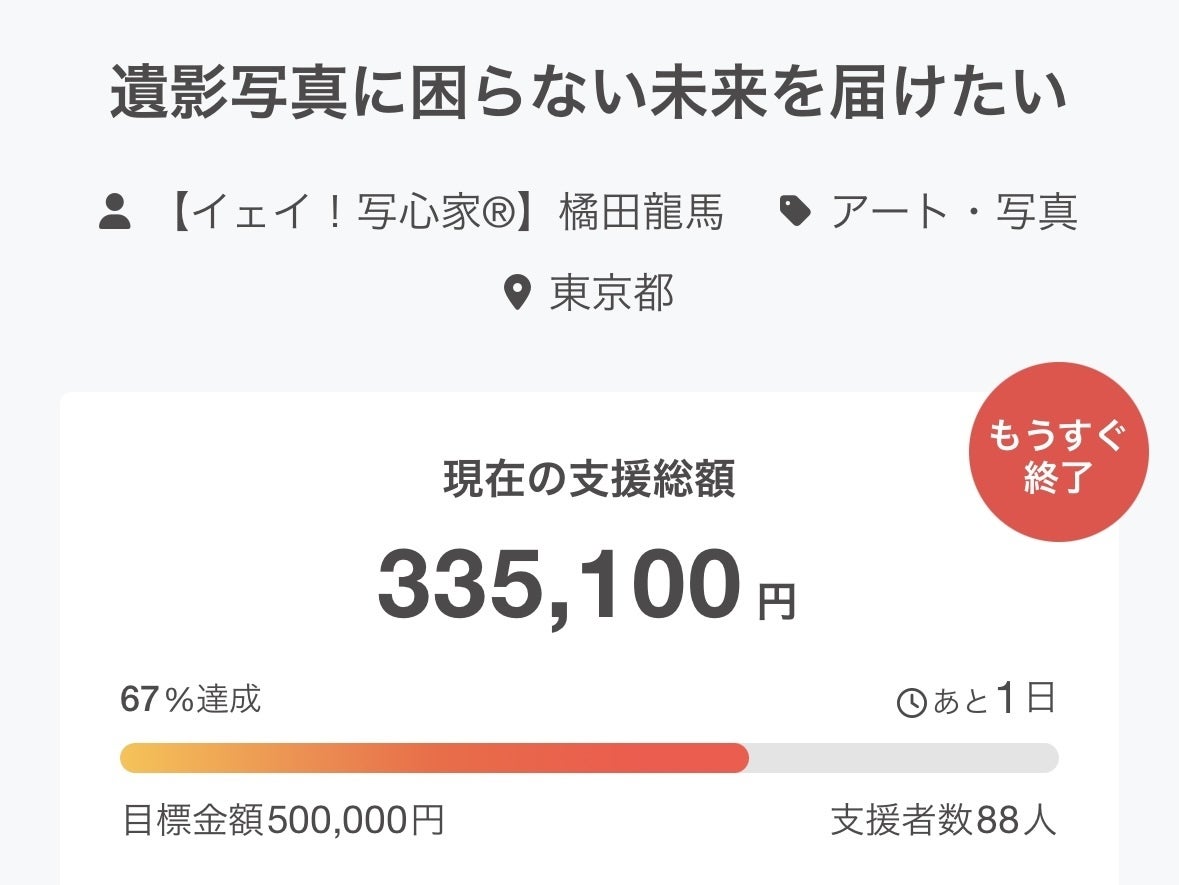Viewport: 1179px width, 885px height.
Task: Select the 東京都 location link
Action: point(612,293)
